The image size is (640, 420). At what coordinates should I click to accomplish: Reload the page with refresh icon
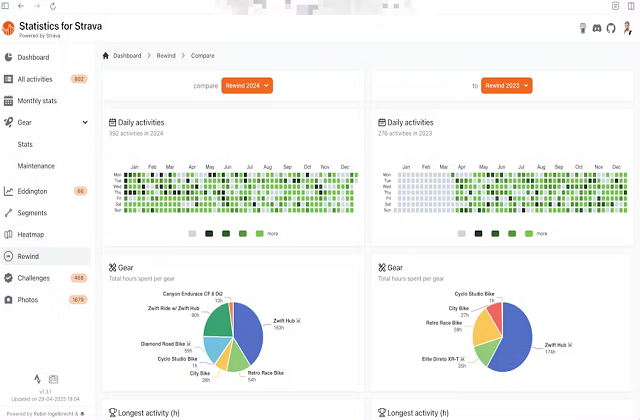pos(53,6)
